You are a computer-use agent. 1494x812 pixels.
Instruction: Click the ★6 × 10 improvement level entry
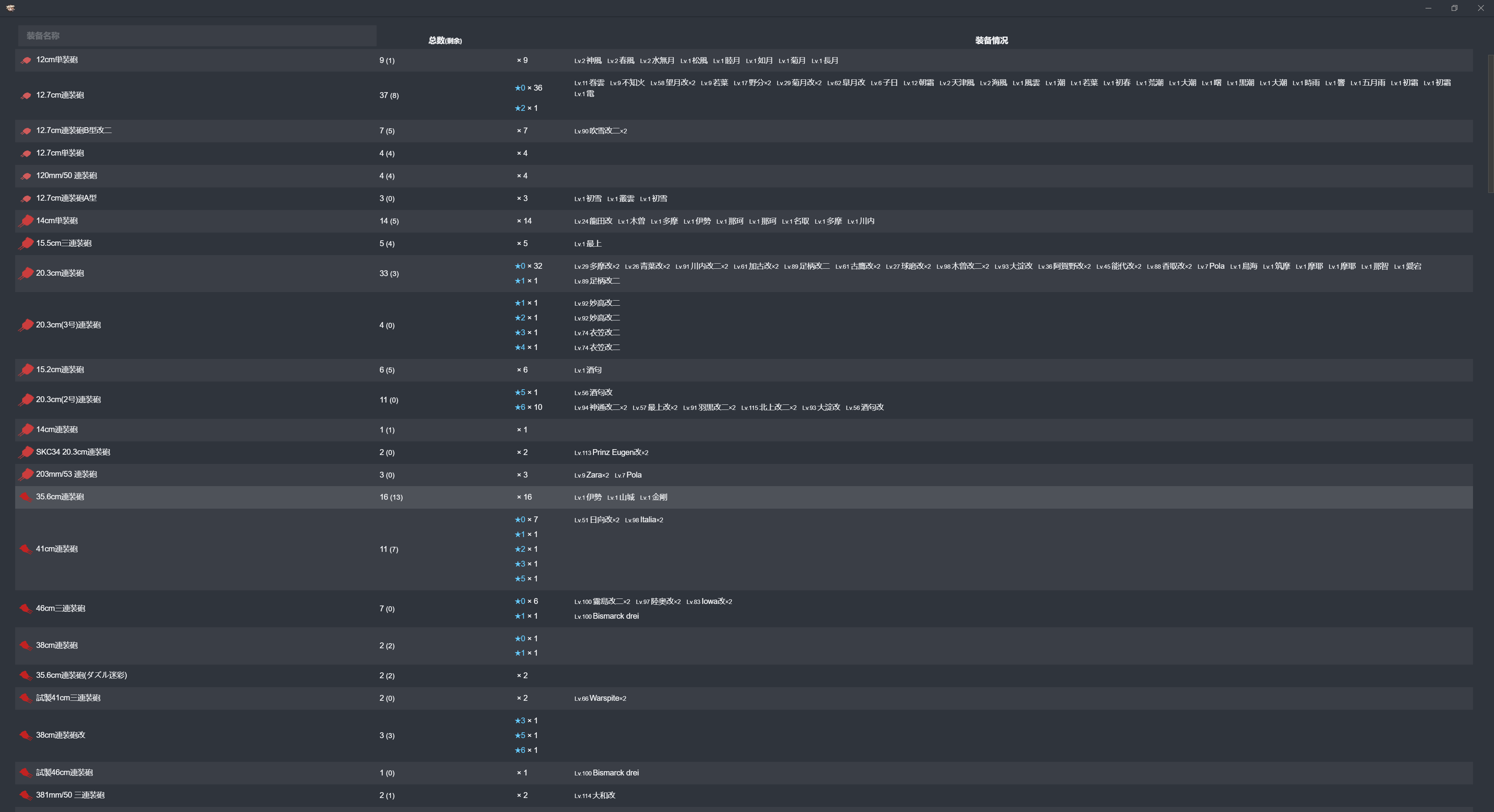pyautogui.click(x=528, y=408)
